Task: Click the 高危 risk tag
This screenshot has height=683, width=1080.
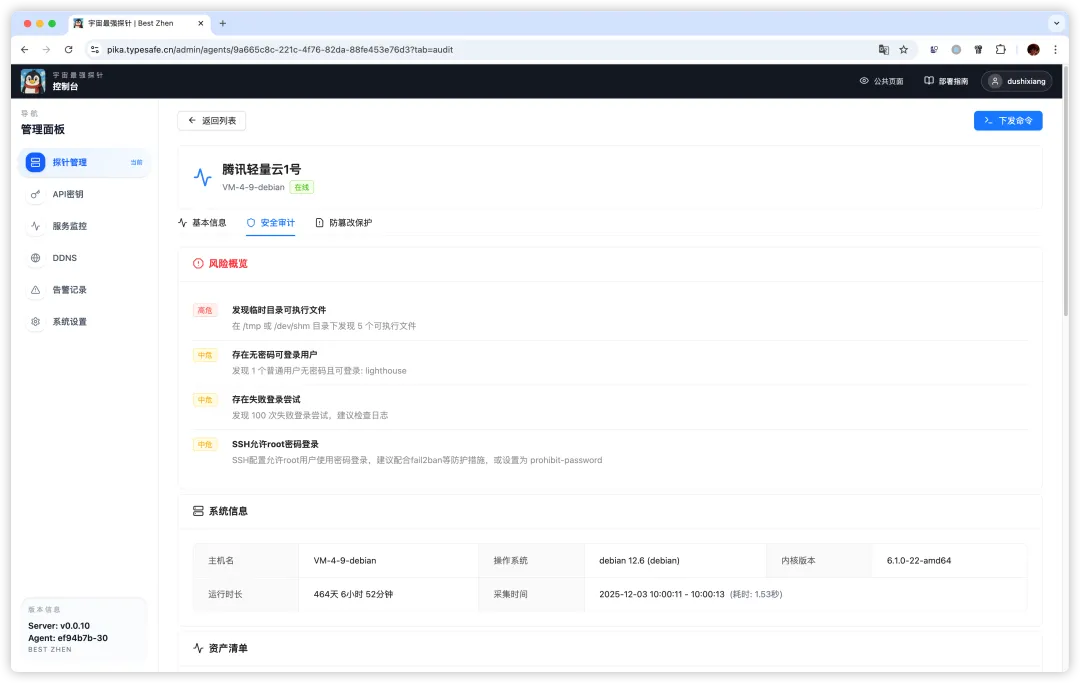Action: click(205, 311)
